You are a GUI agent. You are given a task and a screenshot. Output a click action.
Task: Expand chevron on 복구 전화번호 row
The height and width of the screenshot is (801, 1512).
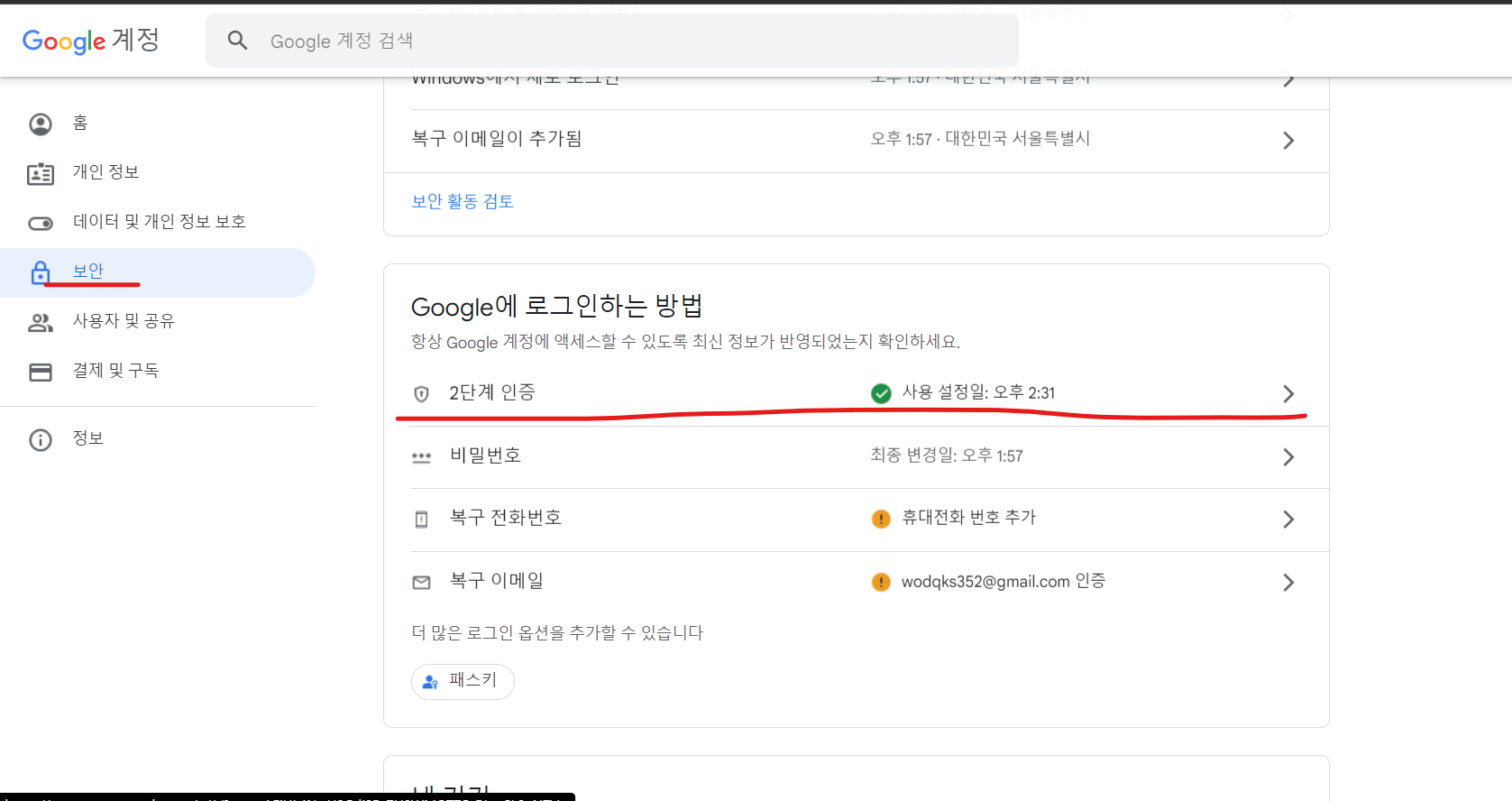click(x=1288, y=520)
